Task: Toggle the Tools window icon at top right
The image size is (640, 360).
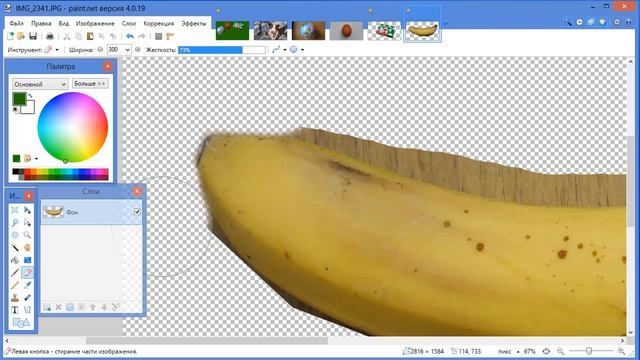Action: (568, 22)
